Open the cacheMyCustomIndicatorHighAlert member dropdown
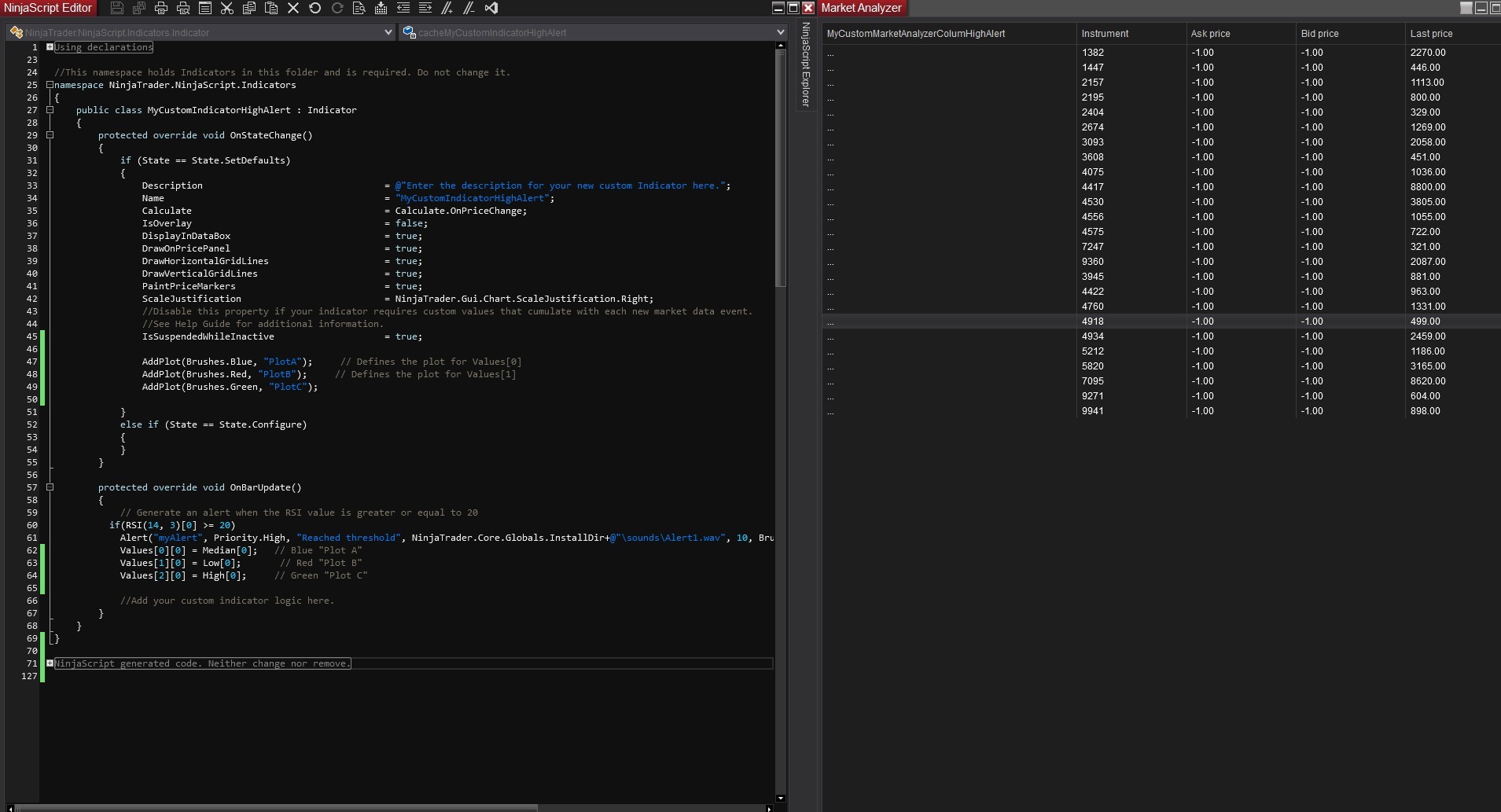 click(779, 32)
